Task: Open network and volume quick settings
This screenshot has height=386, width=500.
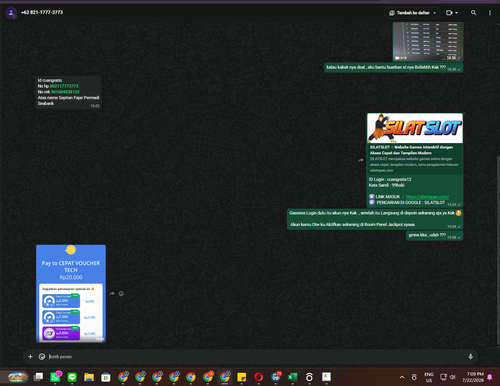Action: (448, 377)
